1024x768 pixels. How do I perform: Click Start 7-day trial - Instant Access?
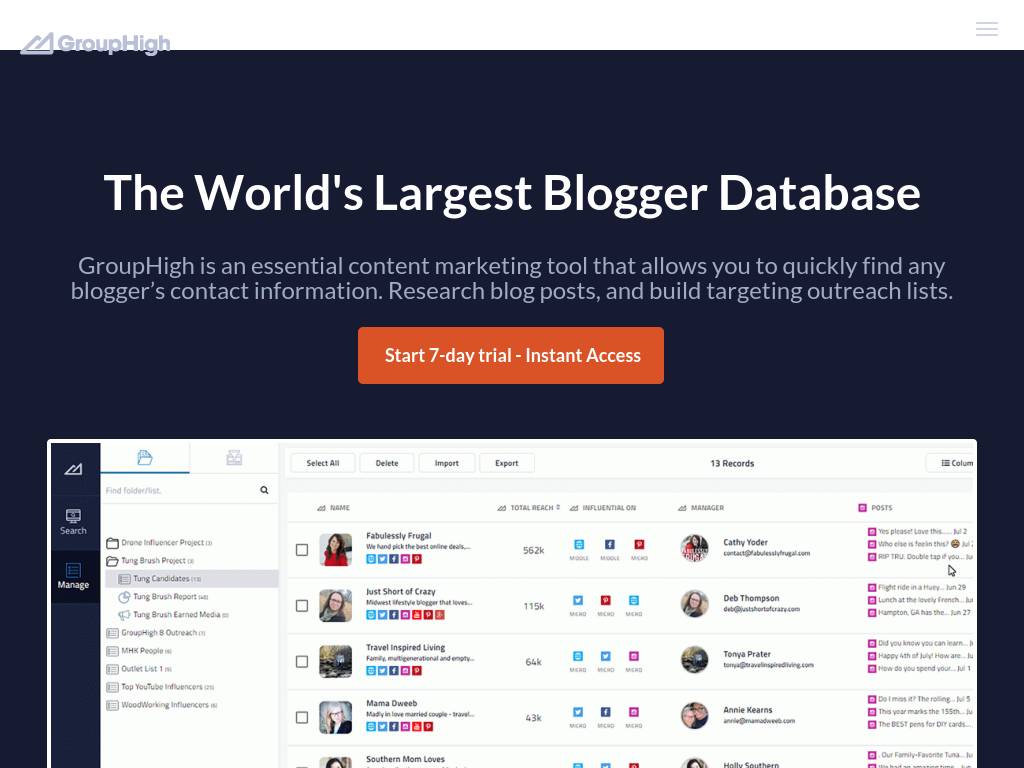pos(511,356)
